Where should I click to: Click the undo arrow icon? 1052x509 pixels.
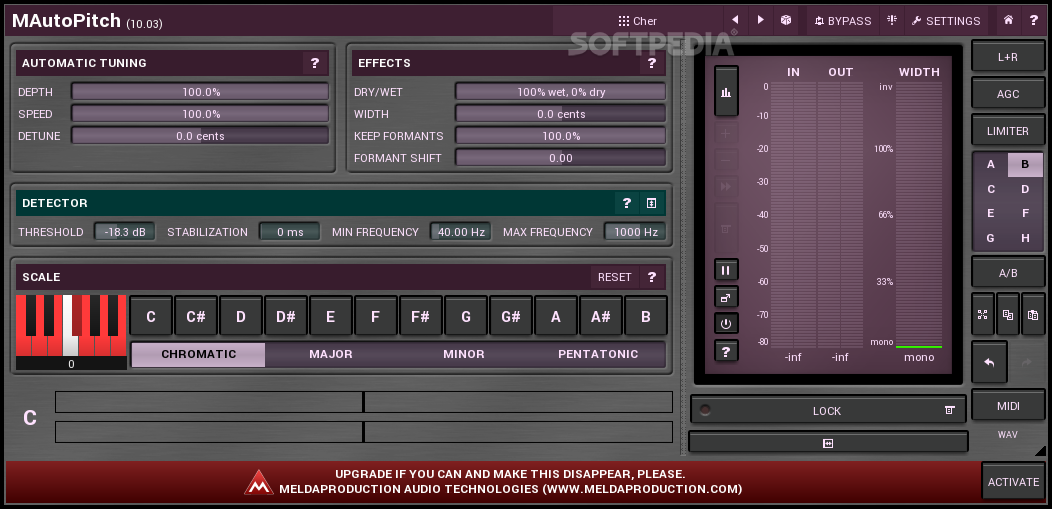pos(989,362)
